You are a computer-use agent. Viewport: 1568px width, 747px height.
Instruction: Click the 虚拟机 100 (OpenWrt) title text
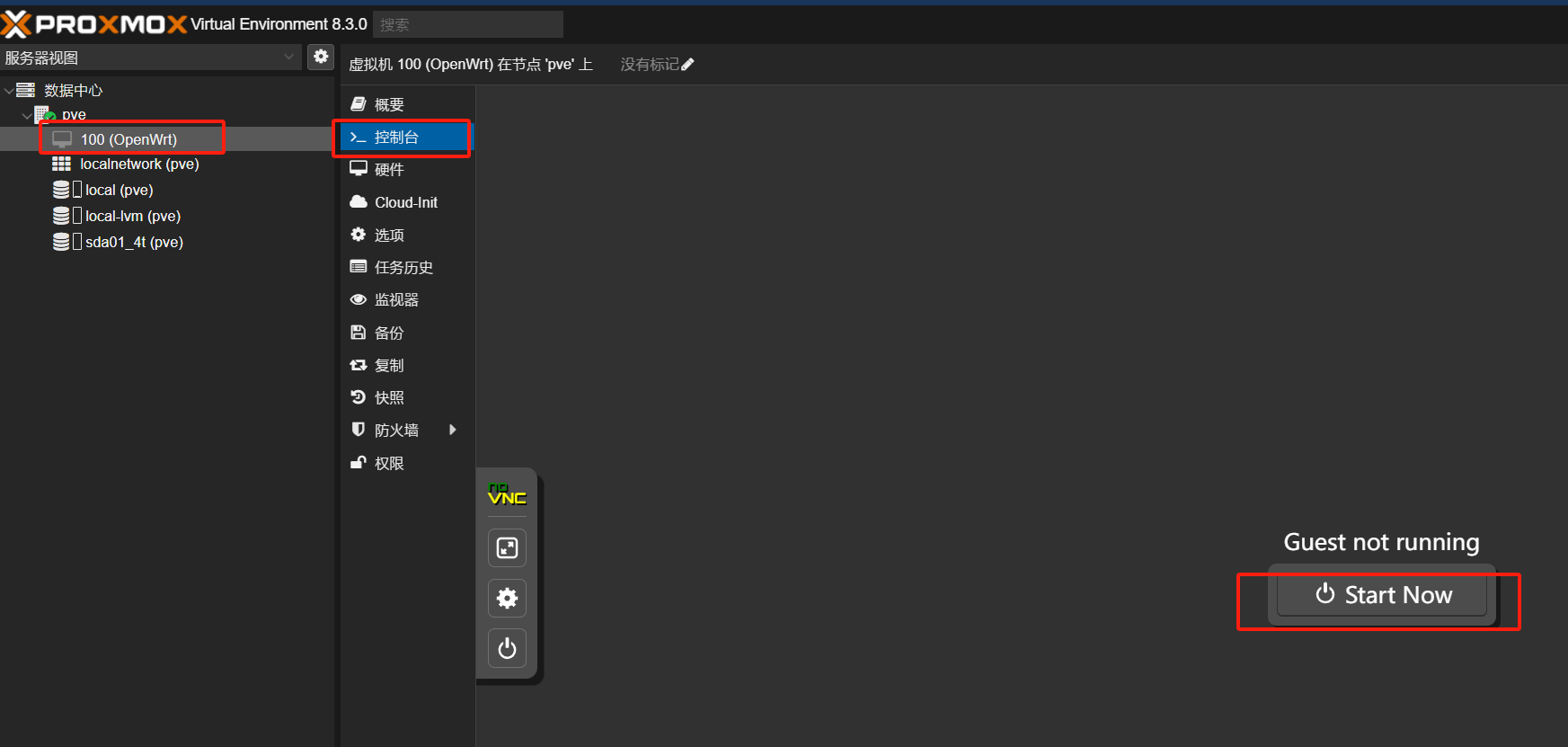[471, 65]
